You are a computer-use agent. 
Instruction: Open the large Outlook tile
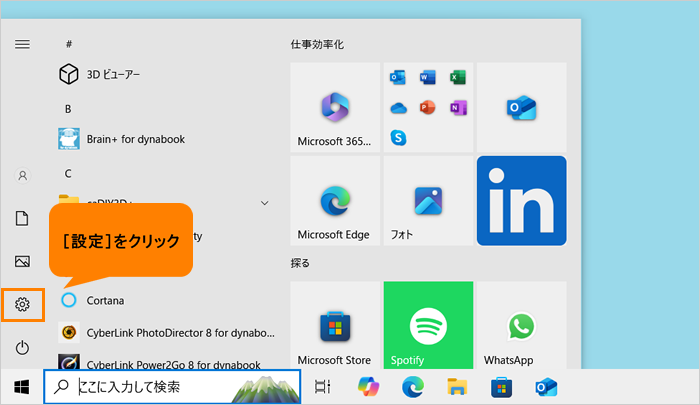pyautogui.click(x=521, y=107)
